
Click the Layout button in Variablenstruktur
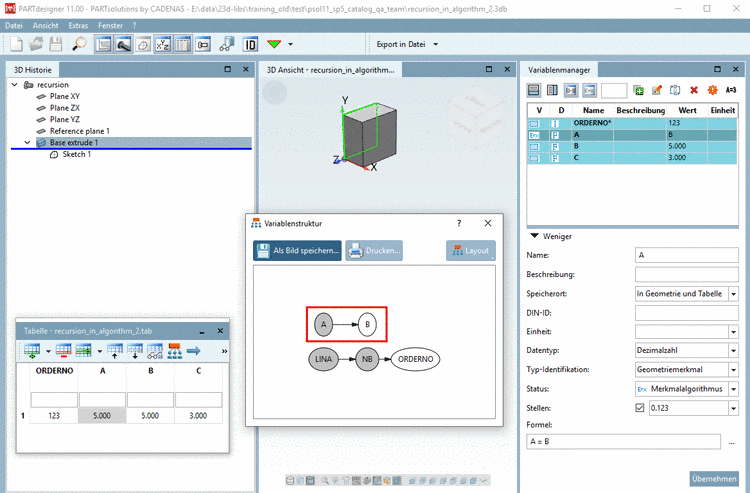tap(471, 251)
